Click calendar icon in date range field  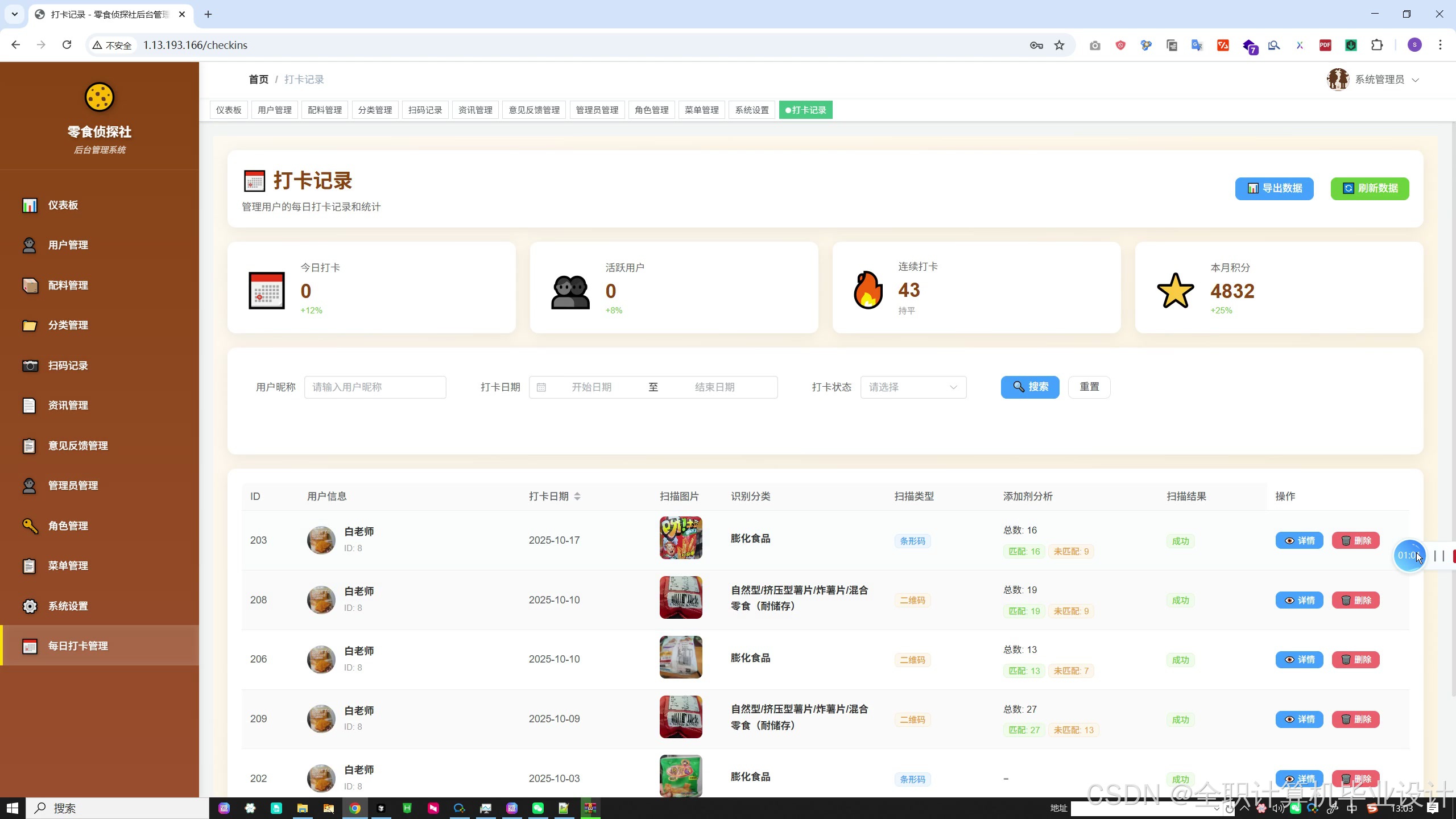click(541, 387)
